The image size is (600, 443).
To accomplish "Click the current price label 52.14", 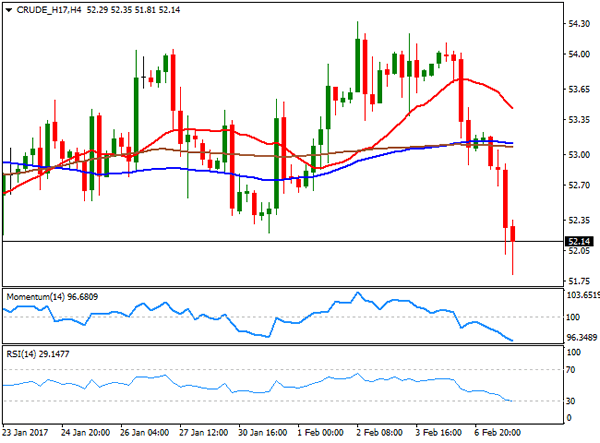I will coord(579,241).
